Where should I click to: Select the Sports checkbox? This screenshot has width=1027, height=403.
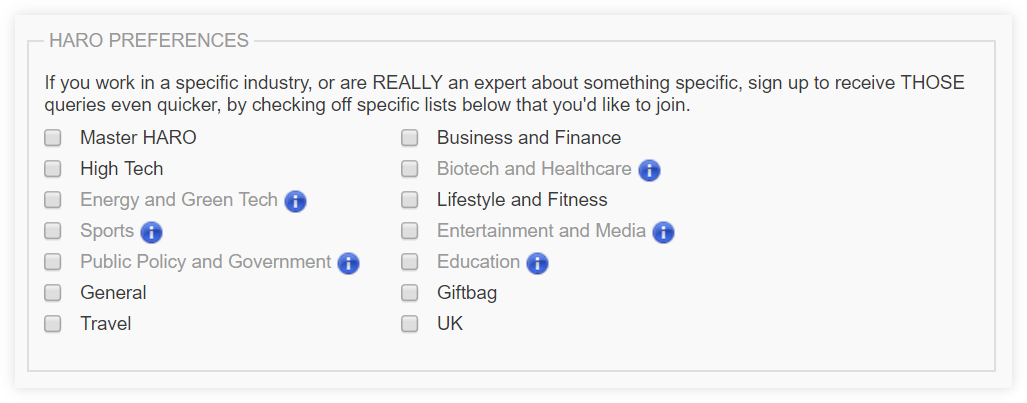[x=52, y=231]
